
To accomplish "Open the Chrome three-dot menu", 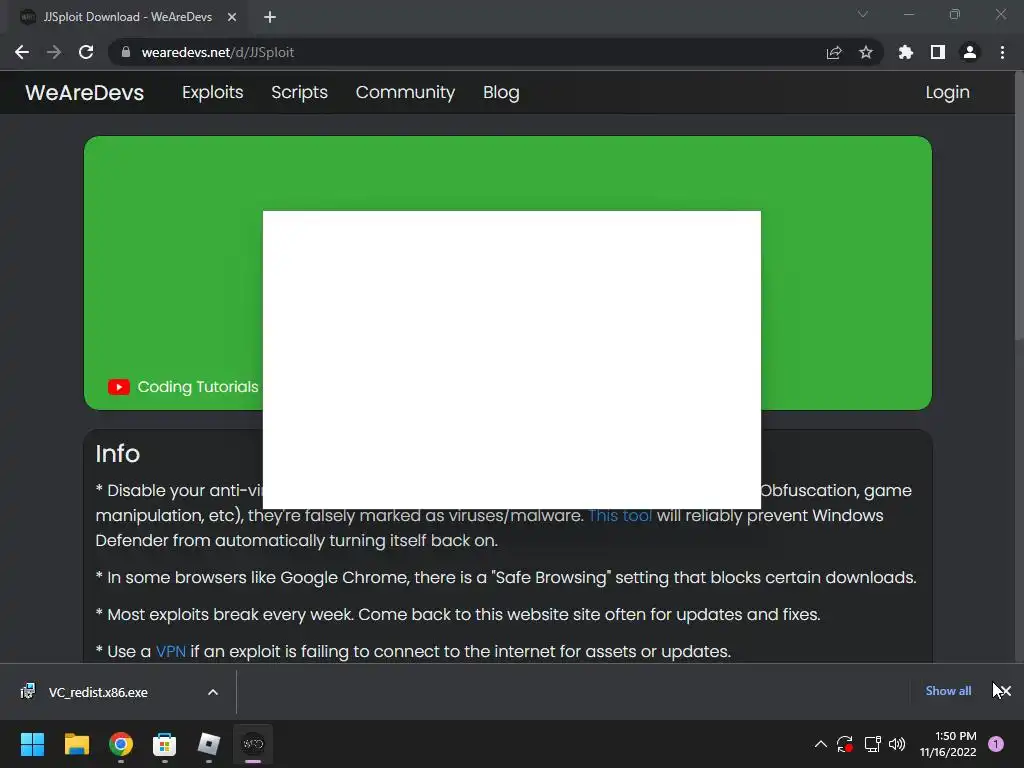I will pos(1002,52).
